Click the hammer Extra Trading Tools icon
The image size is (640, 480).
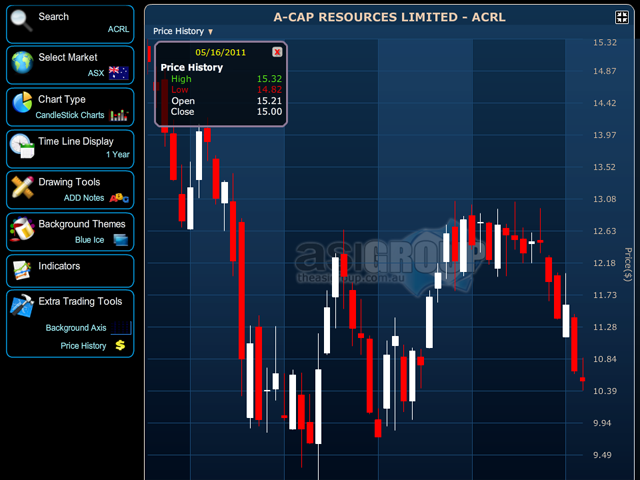(22, 305)
